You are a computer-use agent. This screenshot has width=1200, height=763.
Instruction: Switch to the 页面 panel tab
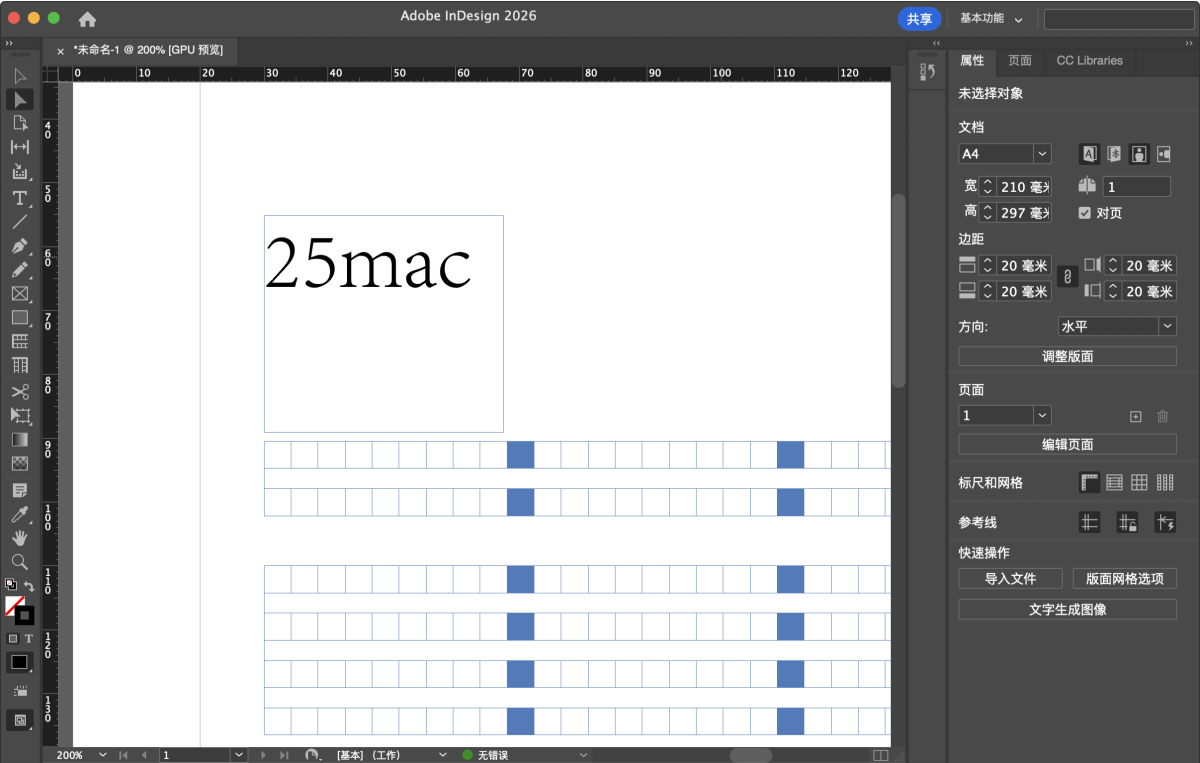pos(1019,61)
